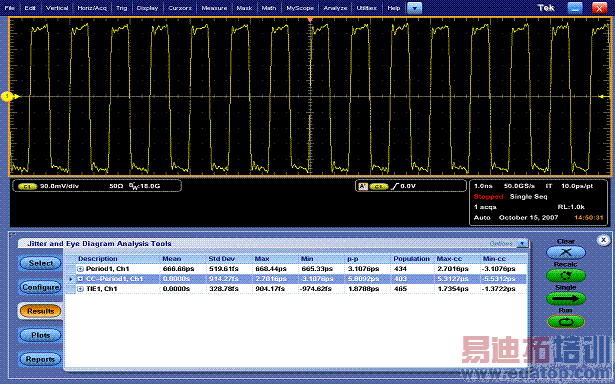The width and height of the screenshot is (615, 384).
Task: Open the Help menu
Action: pos(394,8)
